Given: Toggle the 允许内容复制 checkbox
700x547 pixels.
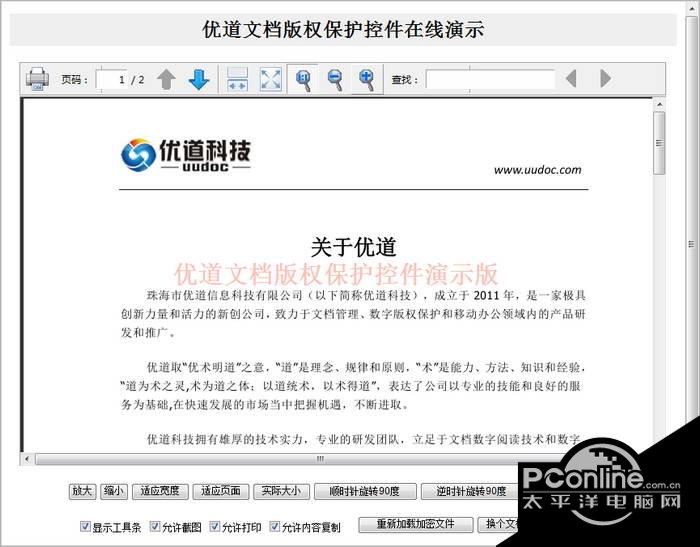Looking at the screenshot, I should pos(275,526).
